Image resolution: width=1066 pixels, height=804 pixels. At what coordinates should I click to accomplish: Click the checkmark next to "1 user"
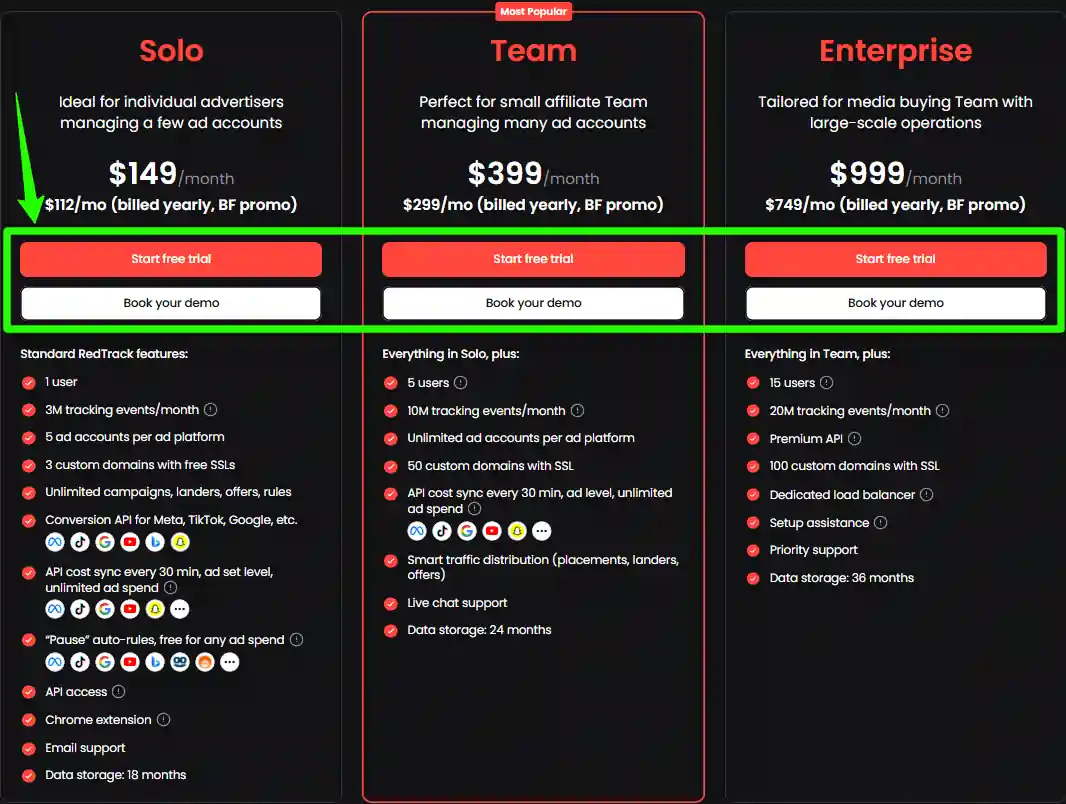(28, 382)
